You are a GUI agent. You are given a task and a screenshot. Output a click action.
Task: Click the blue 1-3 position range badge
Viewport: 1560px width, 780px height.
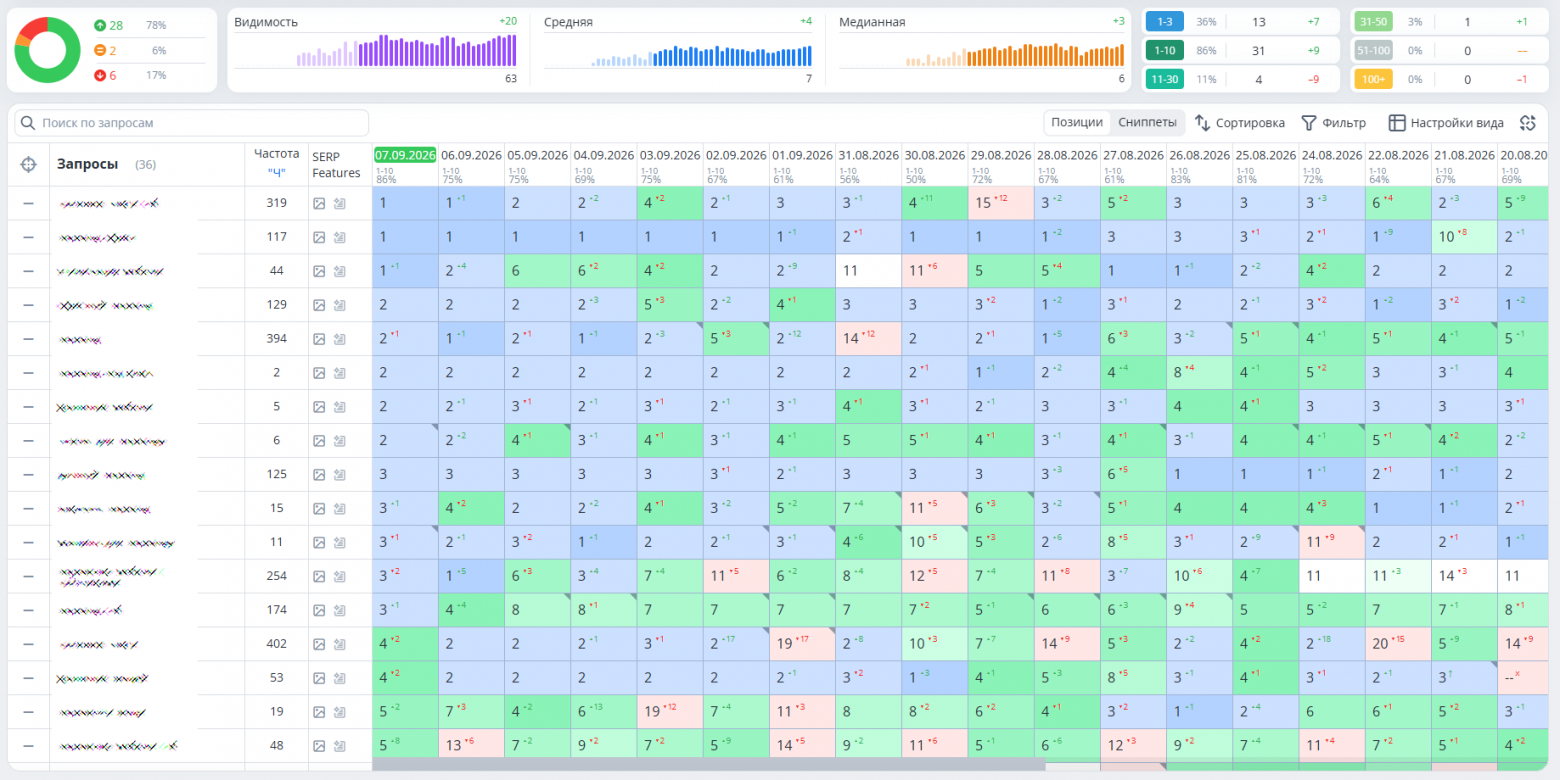1166,22
